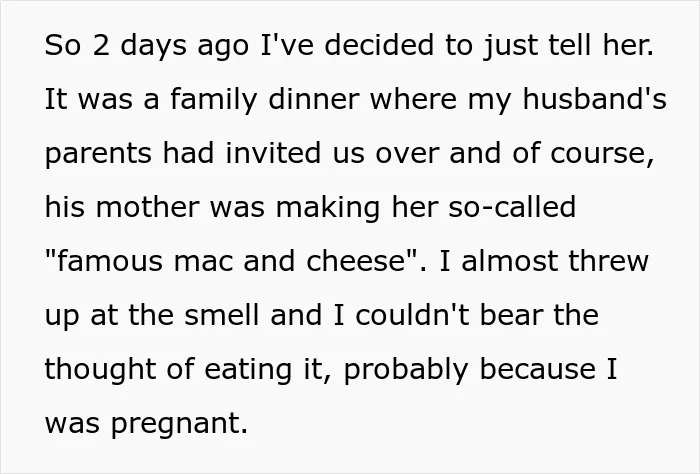Screen dimensions: 700x474
Task: Click the word "probably"
Action: point(406,370)
